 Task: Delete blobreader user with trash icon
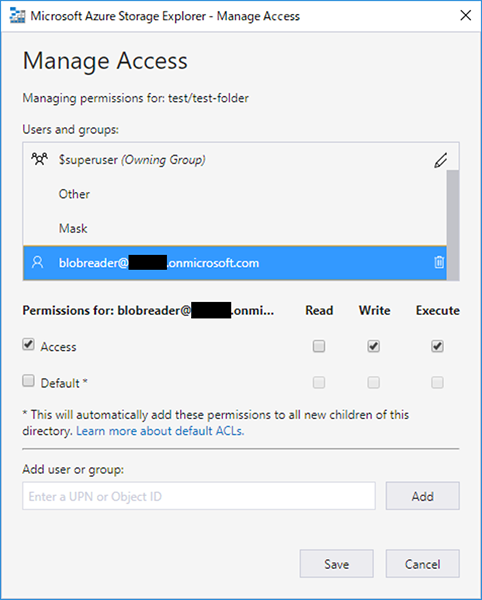[439, 262]
